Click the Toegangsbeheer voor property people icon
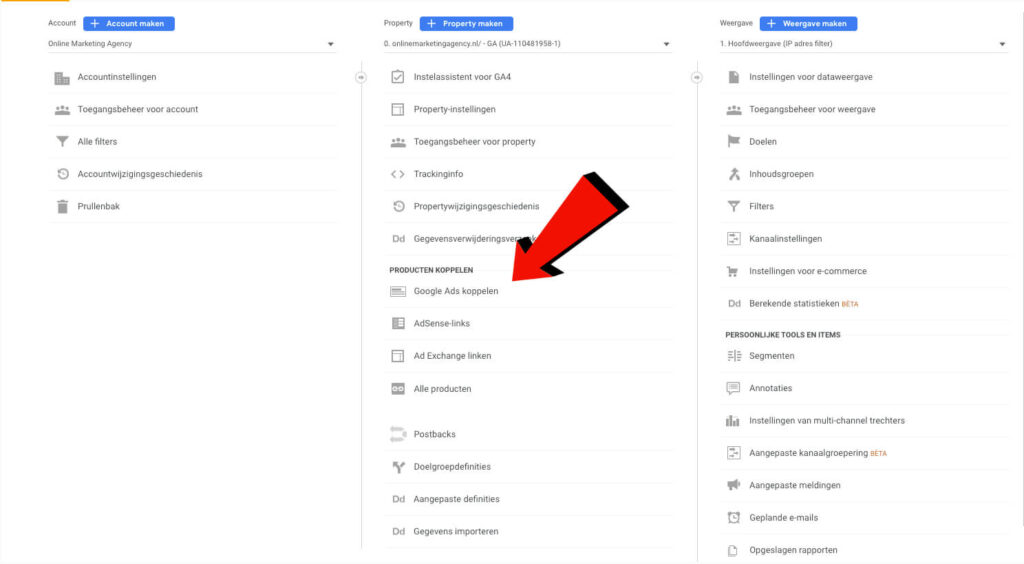 [x=398, y=142]
